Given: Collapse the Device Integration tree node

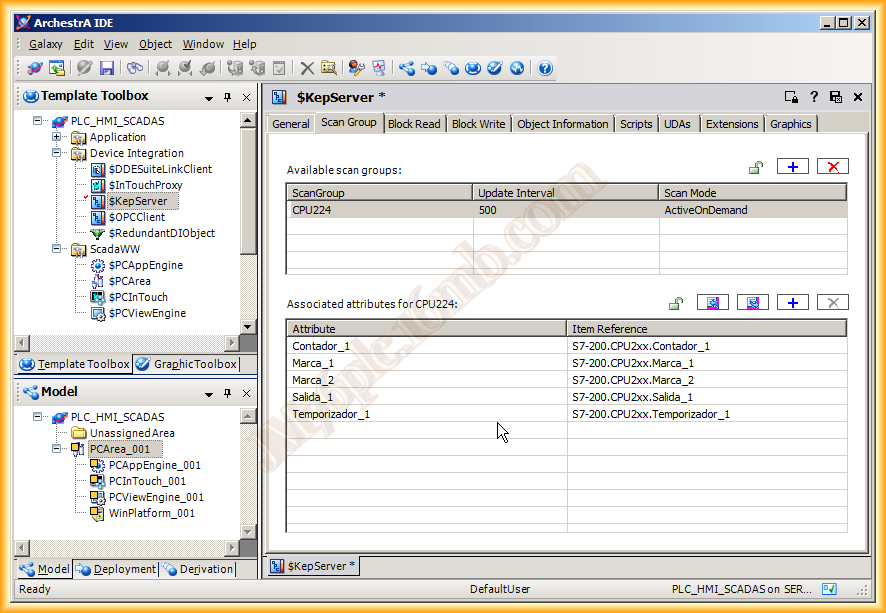Looking at the screenshot, I should point(57,153).
